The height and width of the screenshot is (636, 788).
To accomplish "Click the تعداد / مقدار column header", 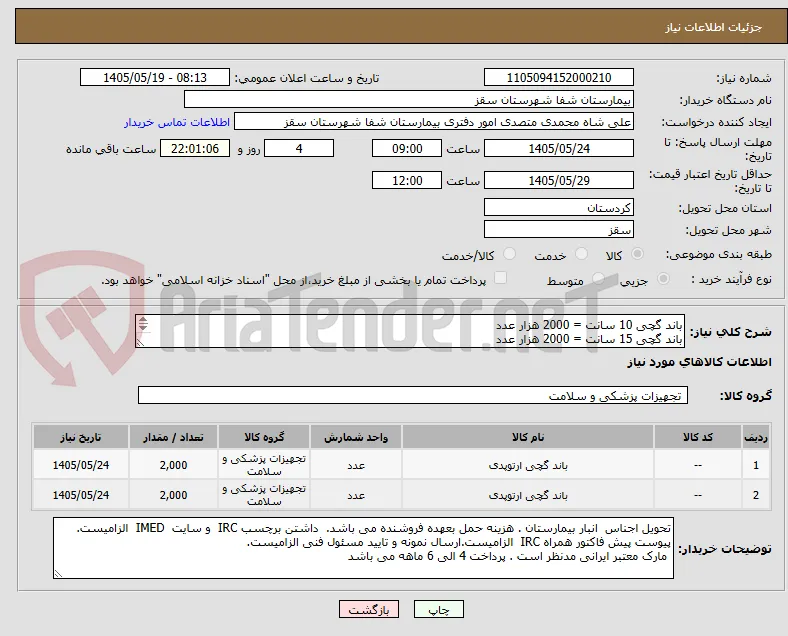I will click(x=173, y=437).
